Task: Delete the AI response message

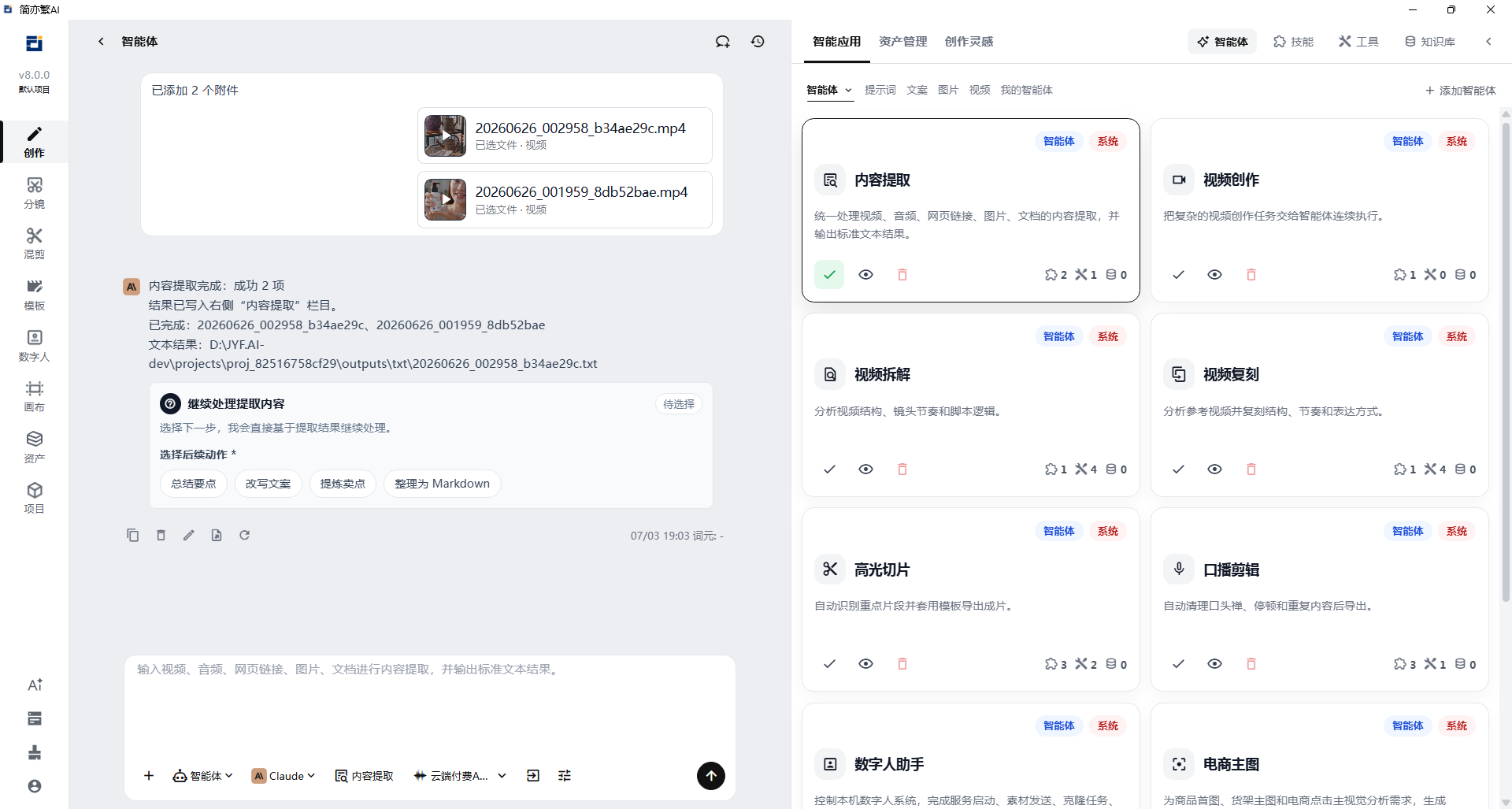Action: click(161, 536)
